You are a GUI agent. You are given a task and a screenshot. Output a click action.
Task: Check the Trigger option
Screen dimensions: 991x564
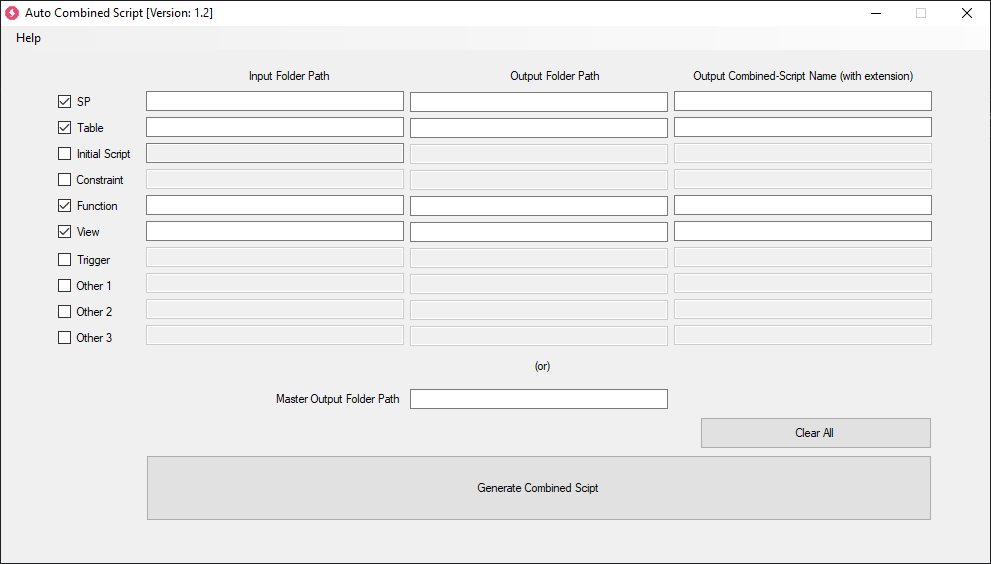pyautogui.click(x=64, y=259)
